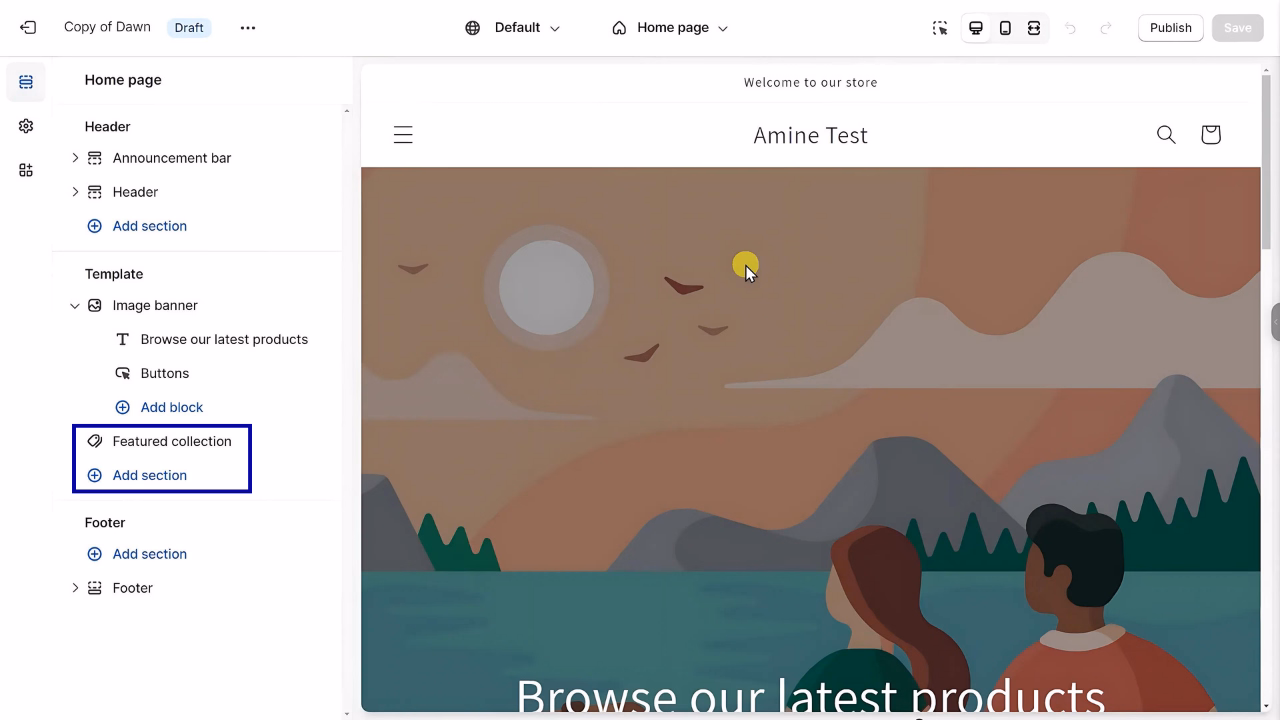Expand the Announcement bar section
This screenshot has height=720, width=1280.
pyautogui.click(x=75, y=158)
